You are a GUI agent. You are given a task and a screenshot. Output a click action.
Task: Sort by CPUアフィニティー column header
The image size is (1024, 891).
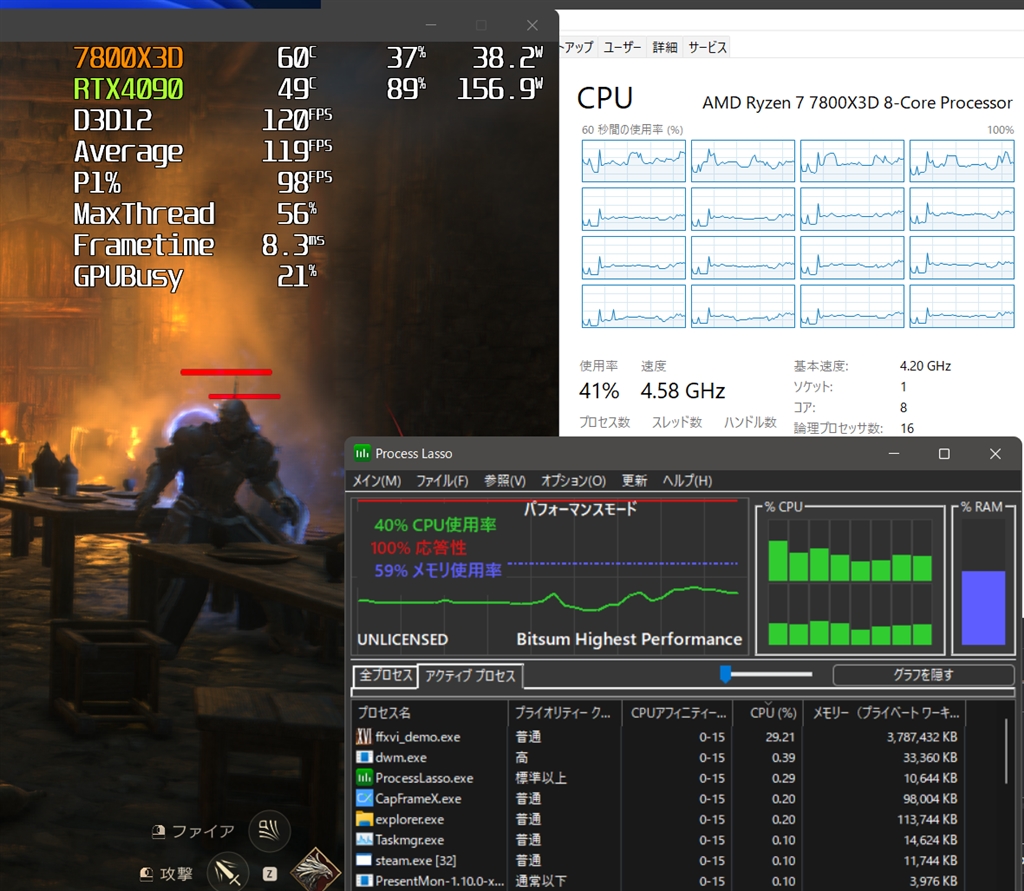[x=677, y=713]
